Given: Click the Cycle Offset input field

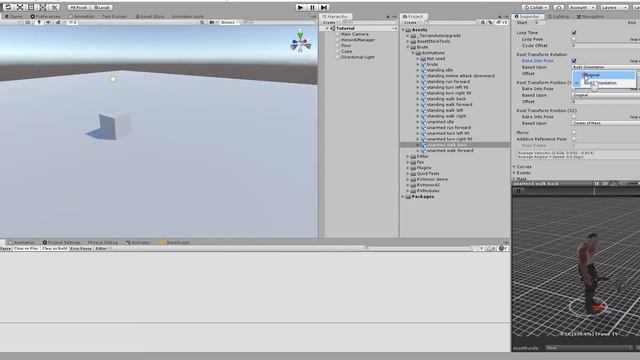Looking at the screenshot, I should click(606, 46).
